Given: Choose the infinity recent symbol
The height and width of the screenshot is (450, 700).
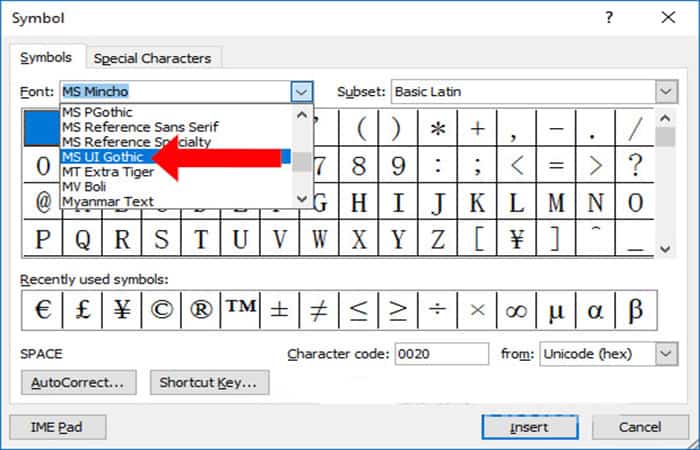Looking at the screenshot, I should point(517,310).
